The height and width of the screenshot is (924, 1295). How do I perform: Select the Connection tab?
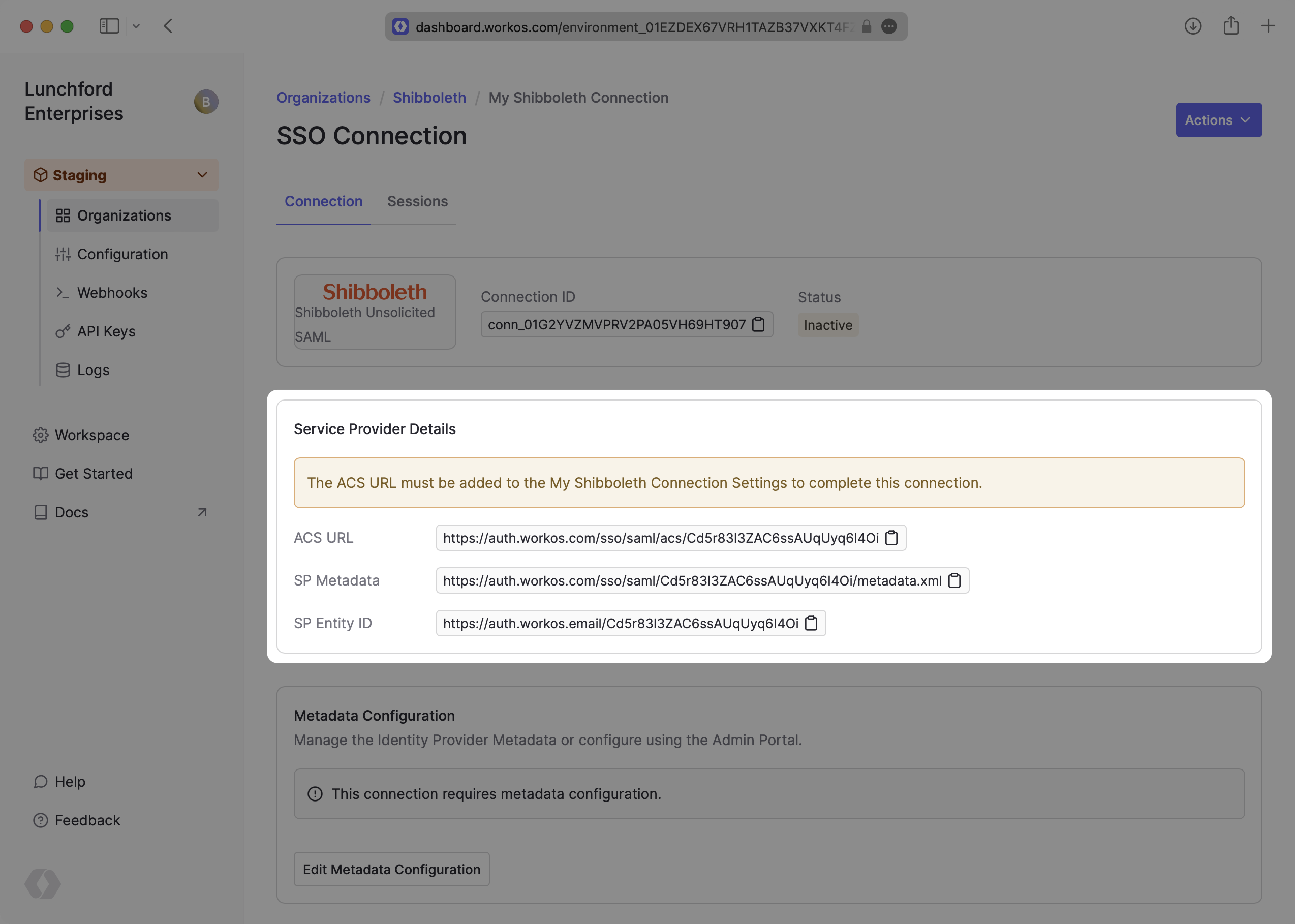pos(323,201)
